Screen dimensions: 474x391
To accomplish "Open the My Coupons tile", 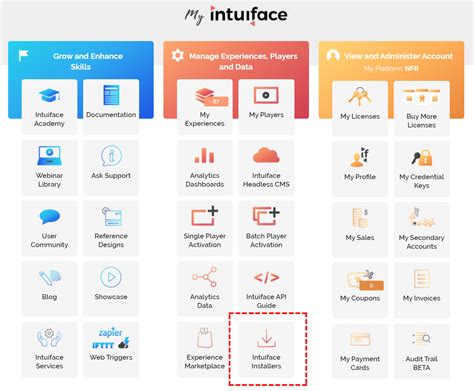I will pyautogui.click(x=360, y=291).
